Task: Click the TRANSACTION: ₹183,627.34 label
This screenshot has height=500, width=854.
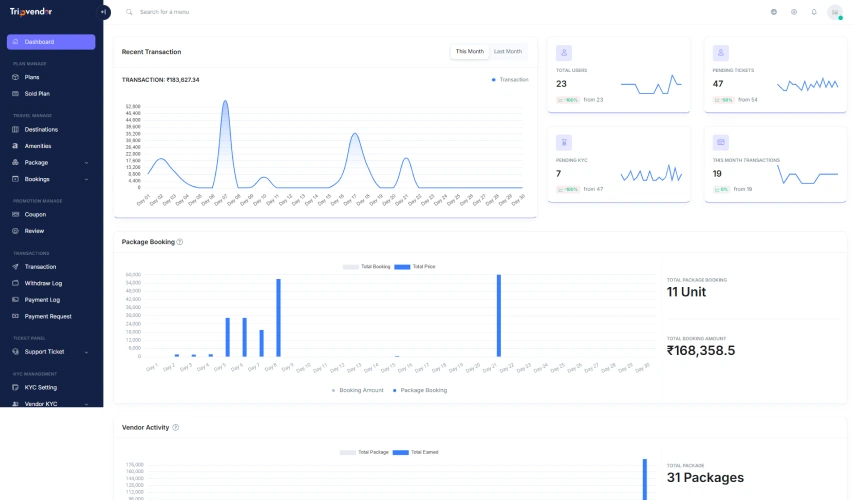Action: [161, 80]
